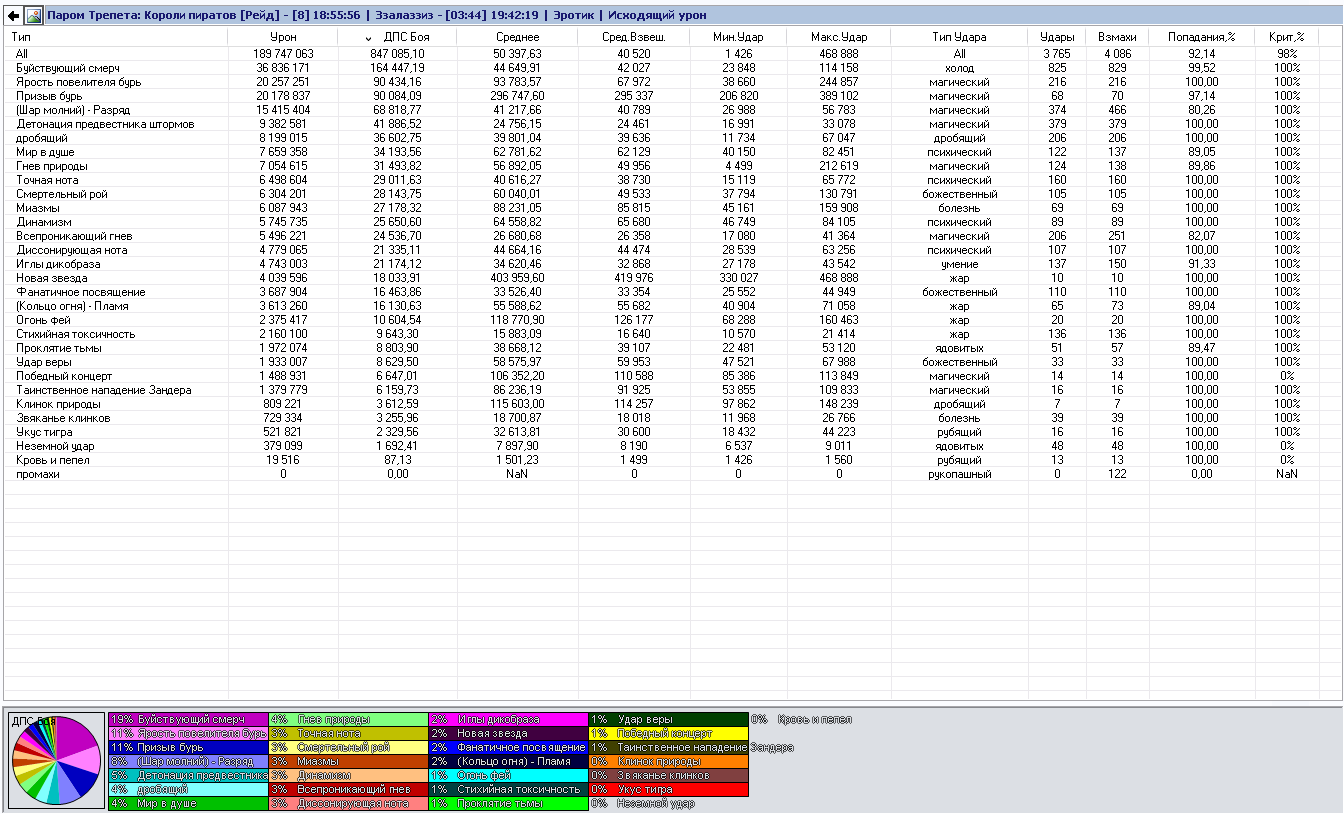This screenshot has height=814, width=1344.
Task: Select the Укус тигра table row
Action: click(672, 432)
